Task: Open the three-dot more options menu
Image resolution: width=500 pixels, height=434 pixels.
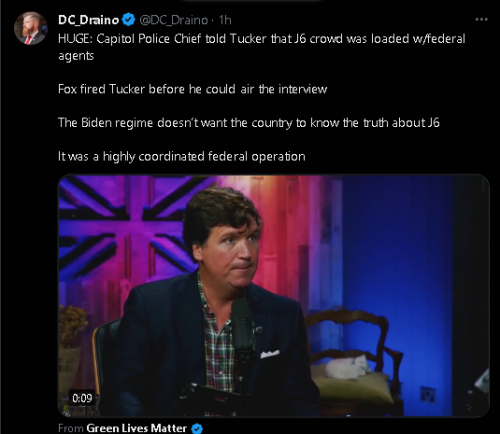Action: coord(481,20)
